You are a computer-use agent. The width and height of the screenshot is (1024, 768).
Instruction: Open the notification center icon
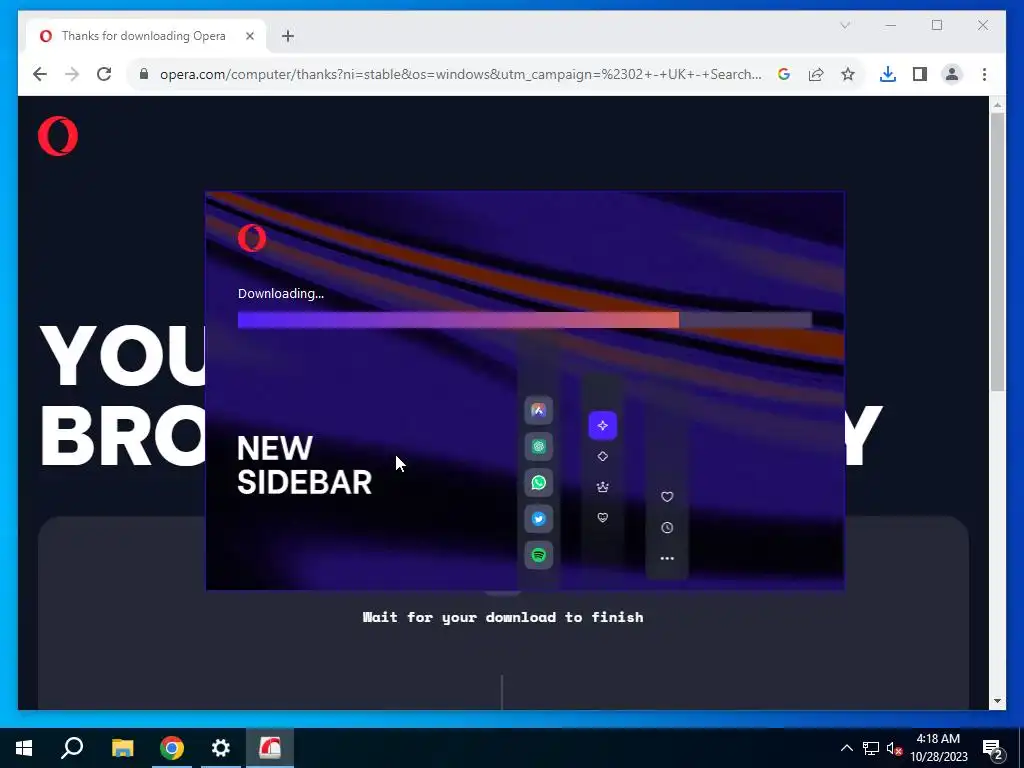tap(993, 749)
